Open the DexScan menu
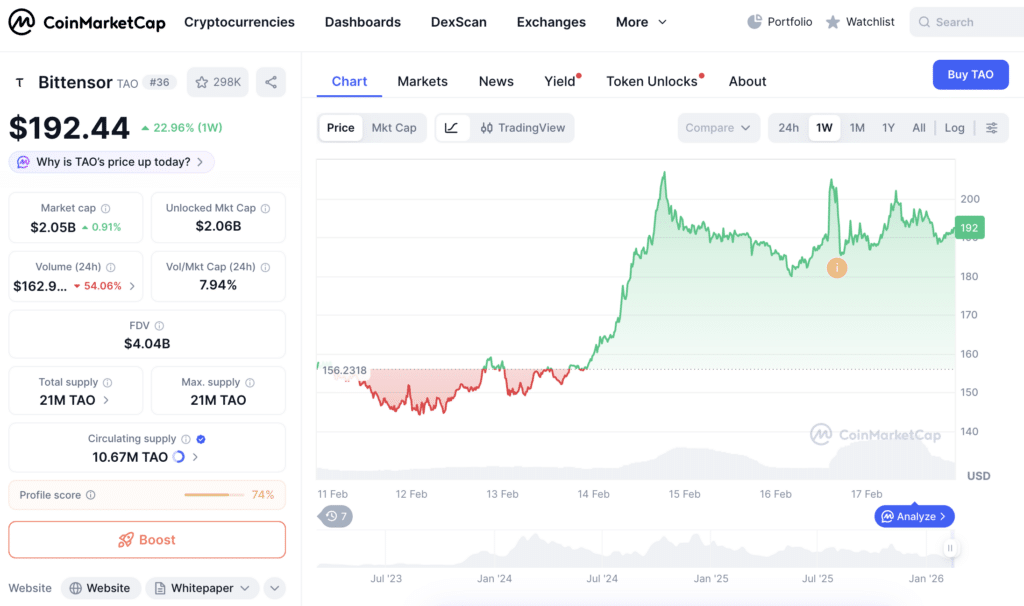The width and height of the screenshot is (1024, 606). point(458,22)
